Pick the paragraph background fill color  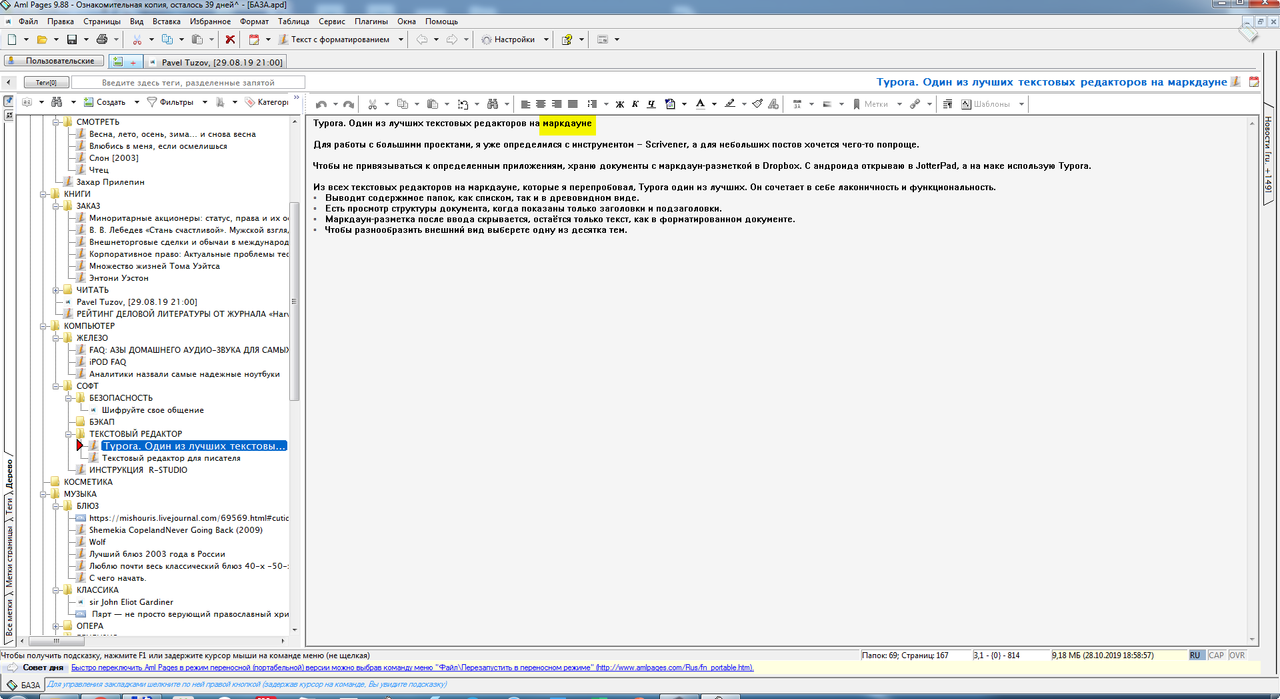point(670,103)
